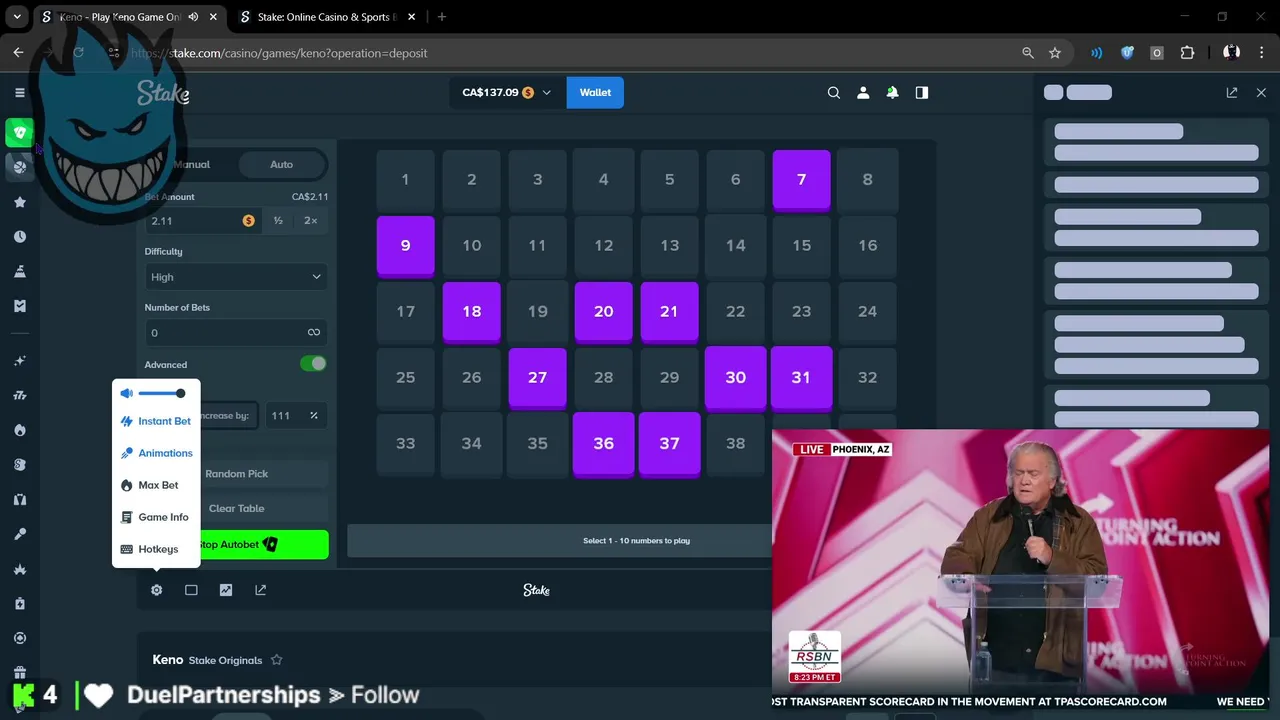
Task: Open the Difficulty High dropdown
Action: (236, 277)
